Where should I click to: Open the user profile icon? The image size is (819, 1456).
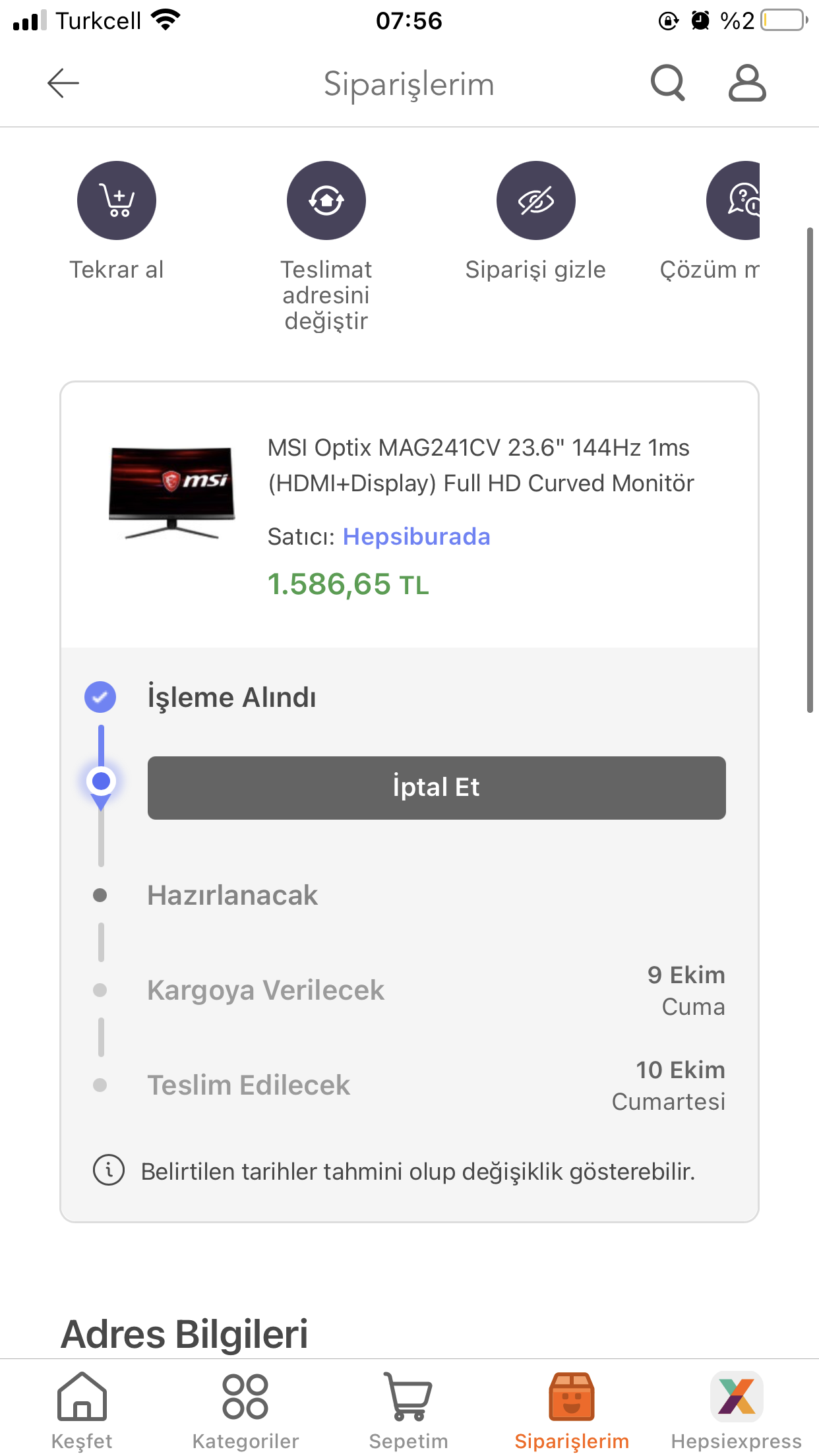pos(746,83)
